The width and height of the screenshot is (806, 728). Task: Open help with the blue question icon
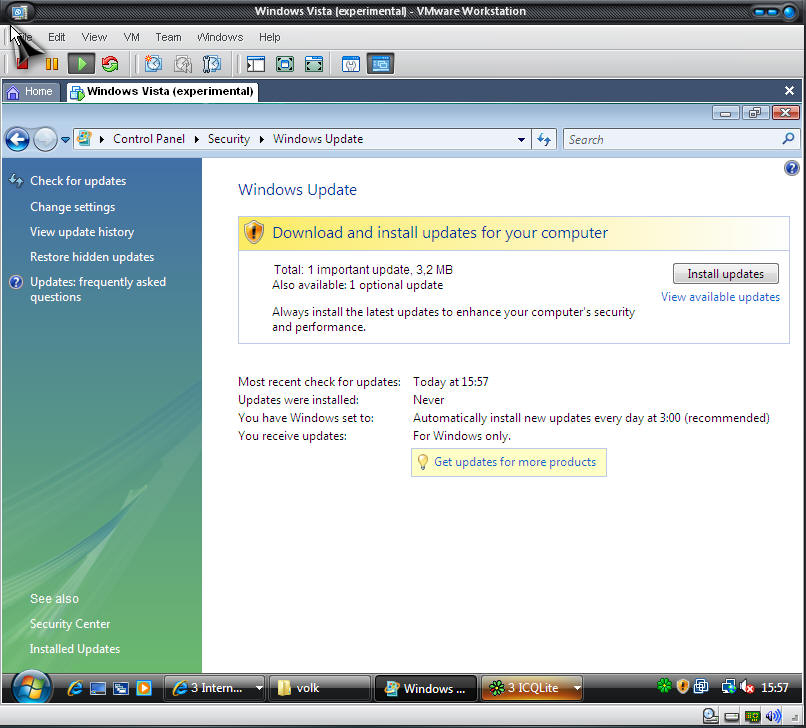click(792, 168)
